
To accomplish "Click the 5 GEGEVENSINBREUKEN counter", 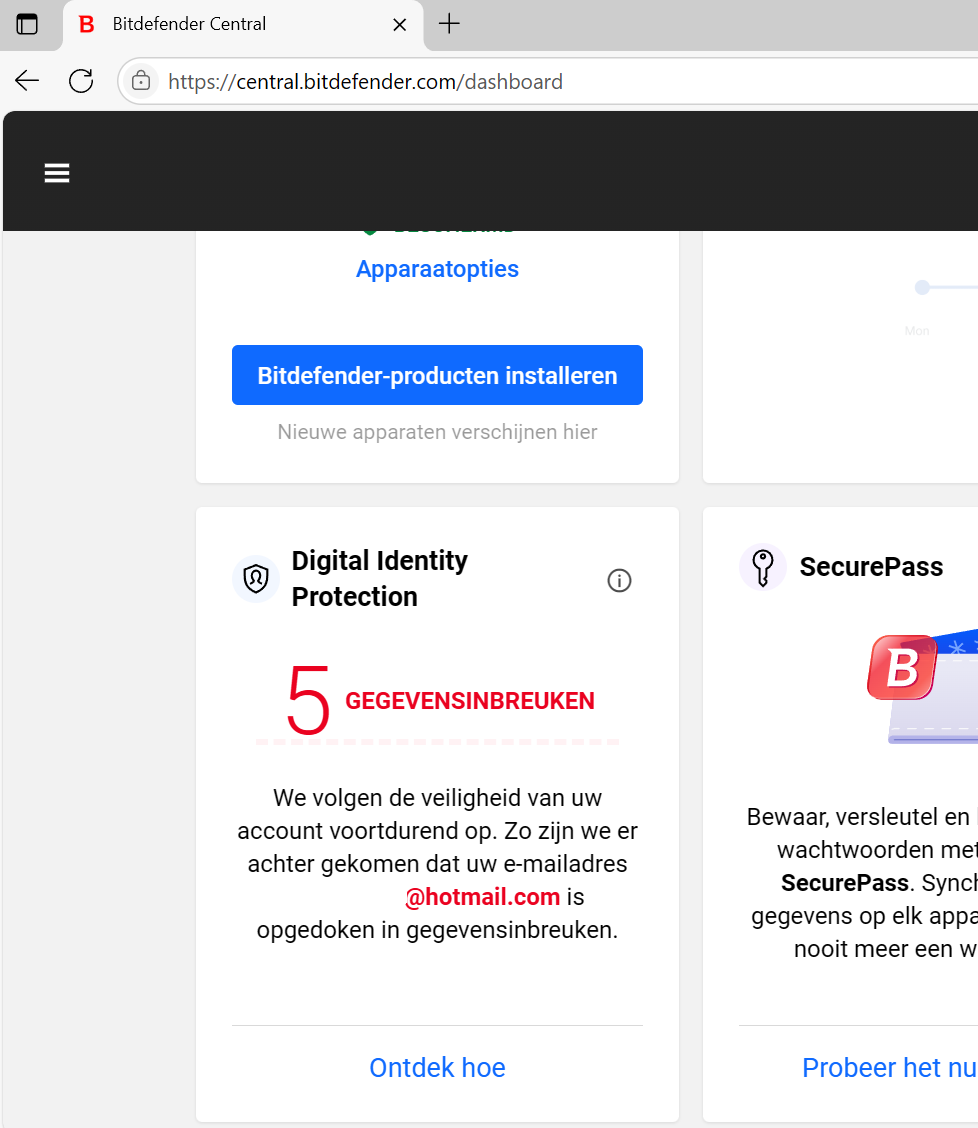I will 440,701.
